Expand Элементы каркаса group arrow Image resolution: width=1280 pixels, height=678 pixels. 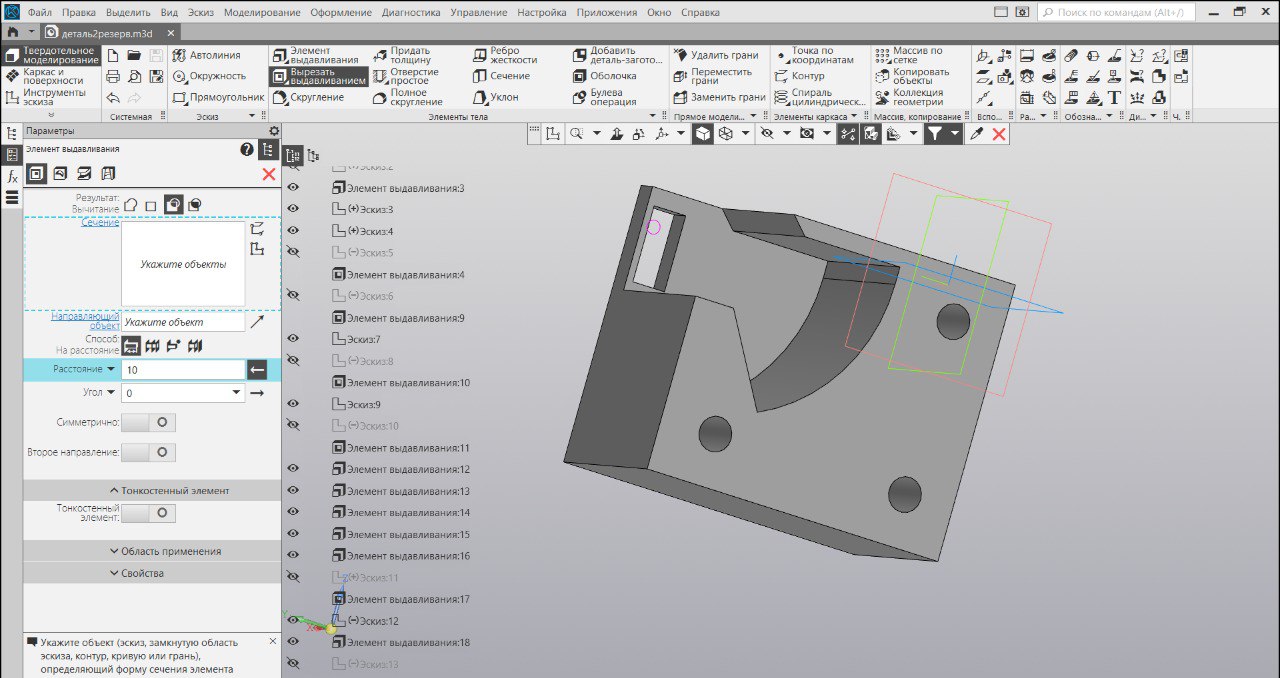click(x=855, y=117)
